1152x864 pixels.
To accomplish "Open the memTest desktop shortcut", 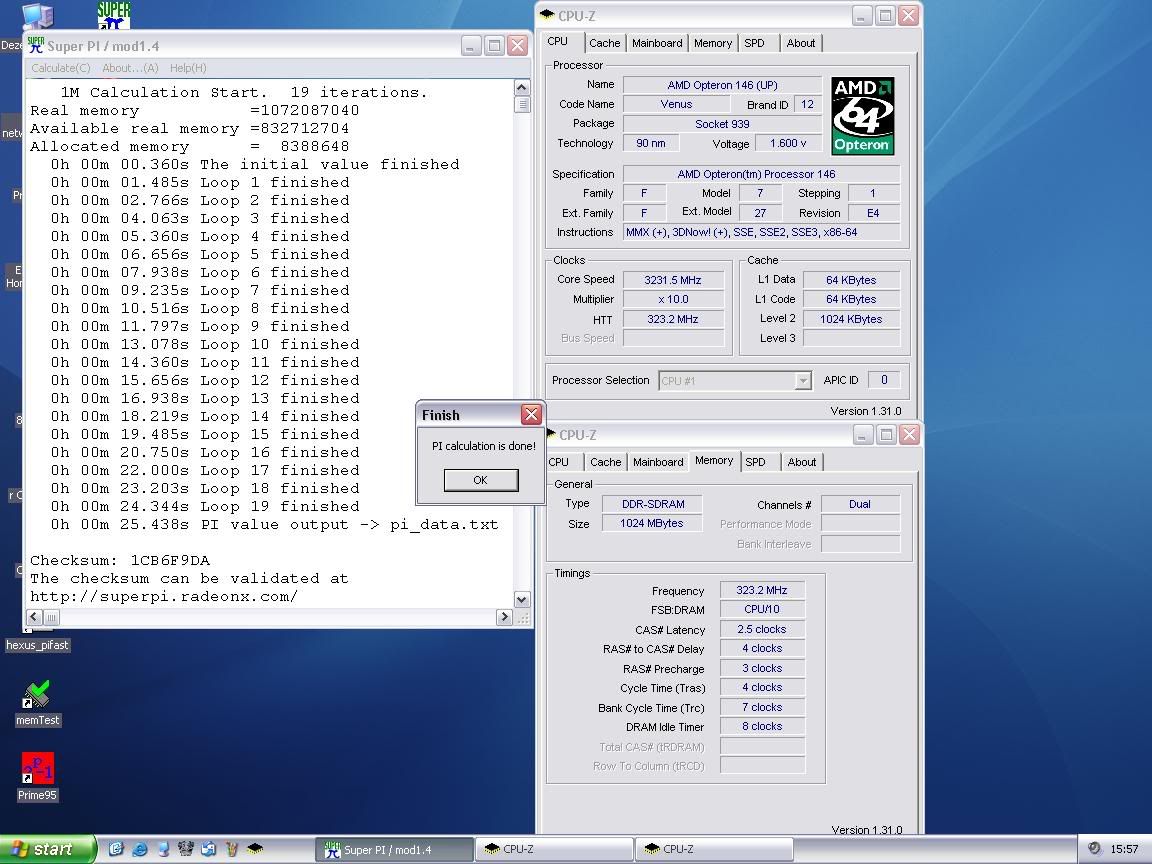I will point(37,702).
